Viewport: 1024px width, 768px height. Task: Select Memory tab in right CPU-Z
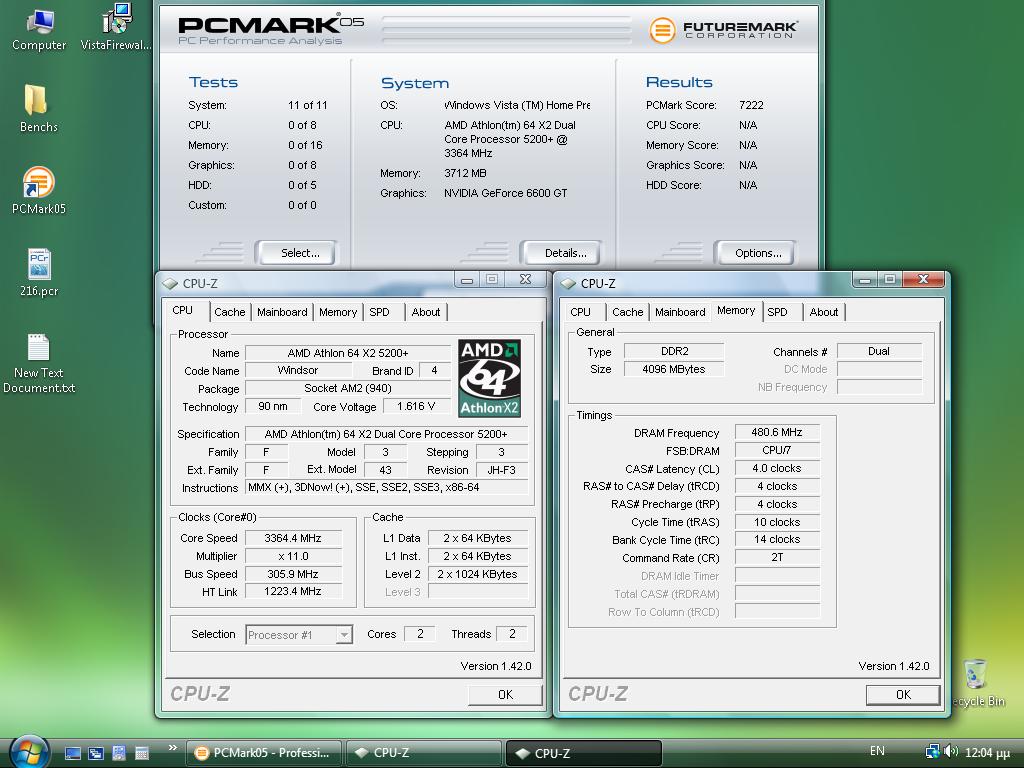tap(736, 311)
